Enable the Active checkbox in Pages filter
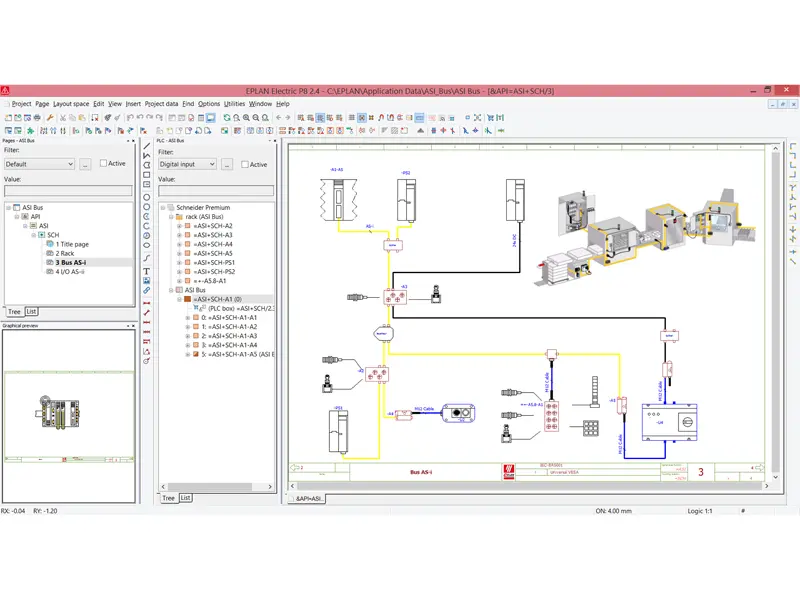 (x=103, y=164)
